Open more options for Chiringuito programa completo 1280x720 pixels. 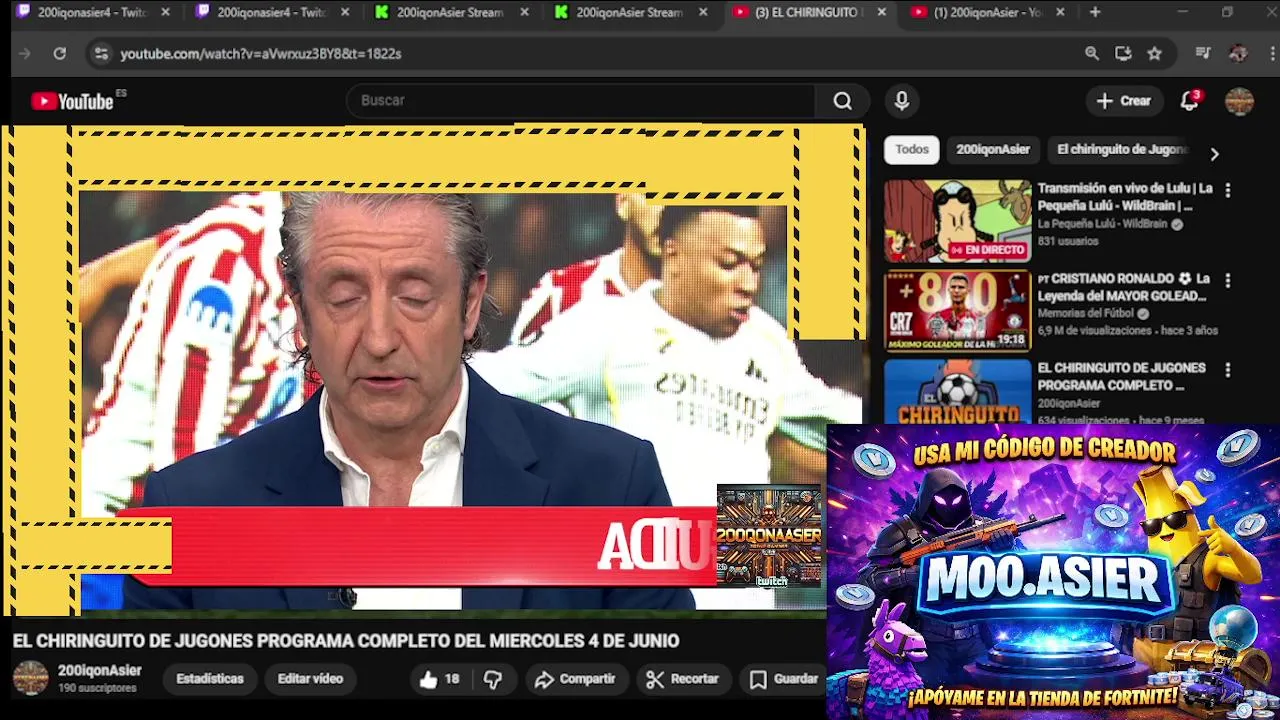pos(1228,370)
